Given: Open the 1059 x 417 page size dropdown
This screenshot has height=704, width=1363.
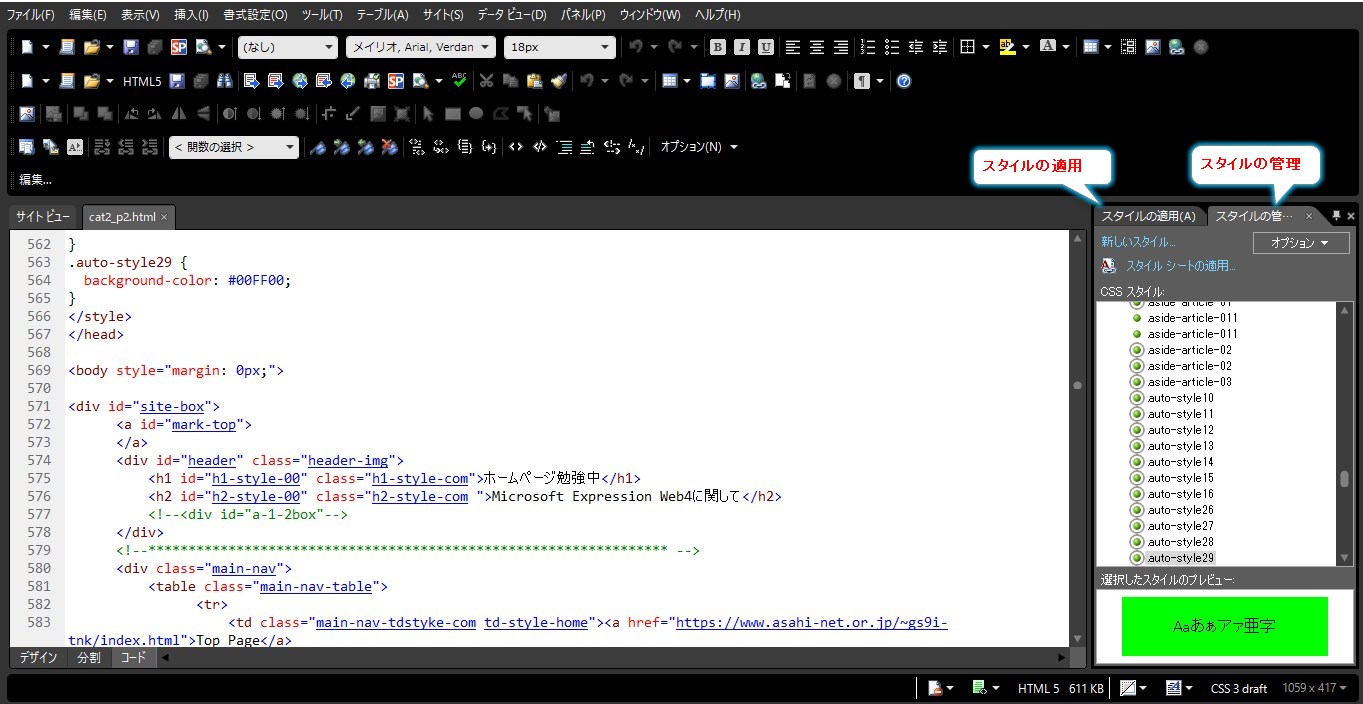Looking at the screenshot, I should tap(1315, 688).
